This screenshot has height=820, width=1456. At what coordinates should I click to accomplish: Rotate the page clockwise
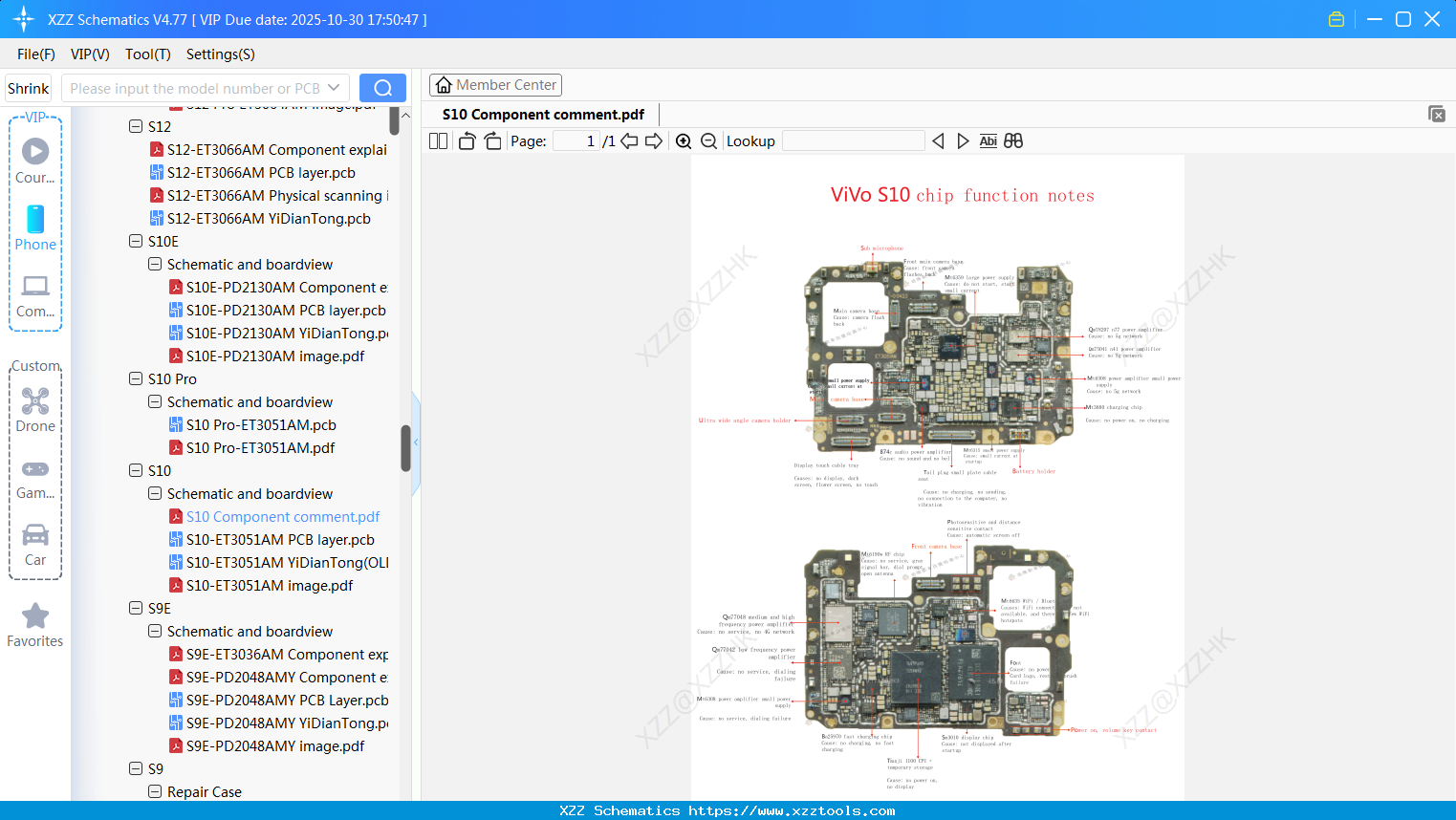[491, 140]
